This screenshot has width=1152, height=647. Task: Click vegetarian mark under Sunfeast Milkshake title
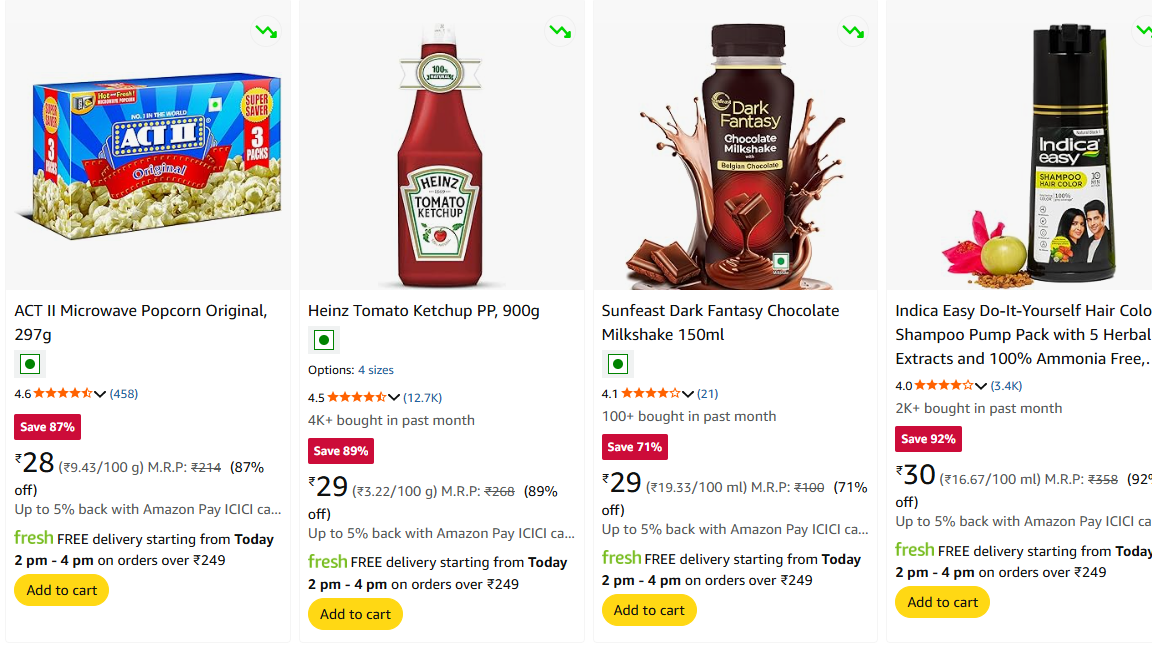tap(617, 365)
